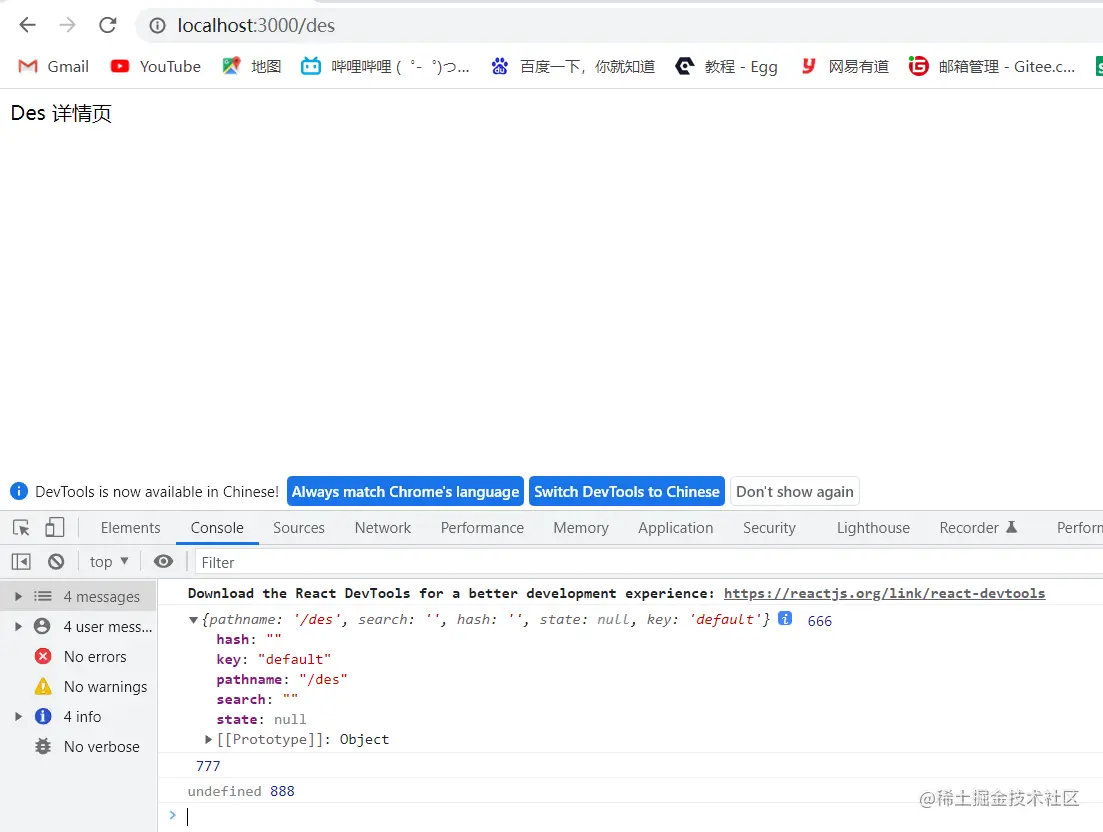1103x832 pixels.
Task: Click the localhost:3000/des address bar
Action: pos(619,25)
